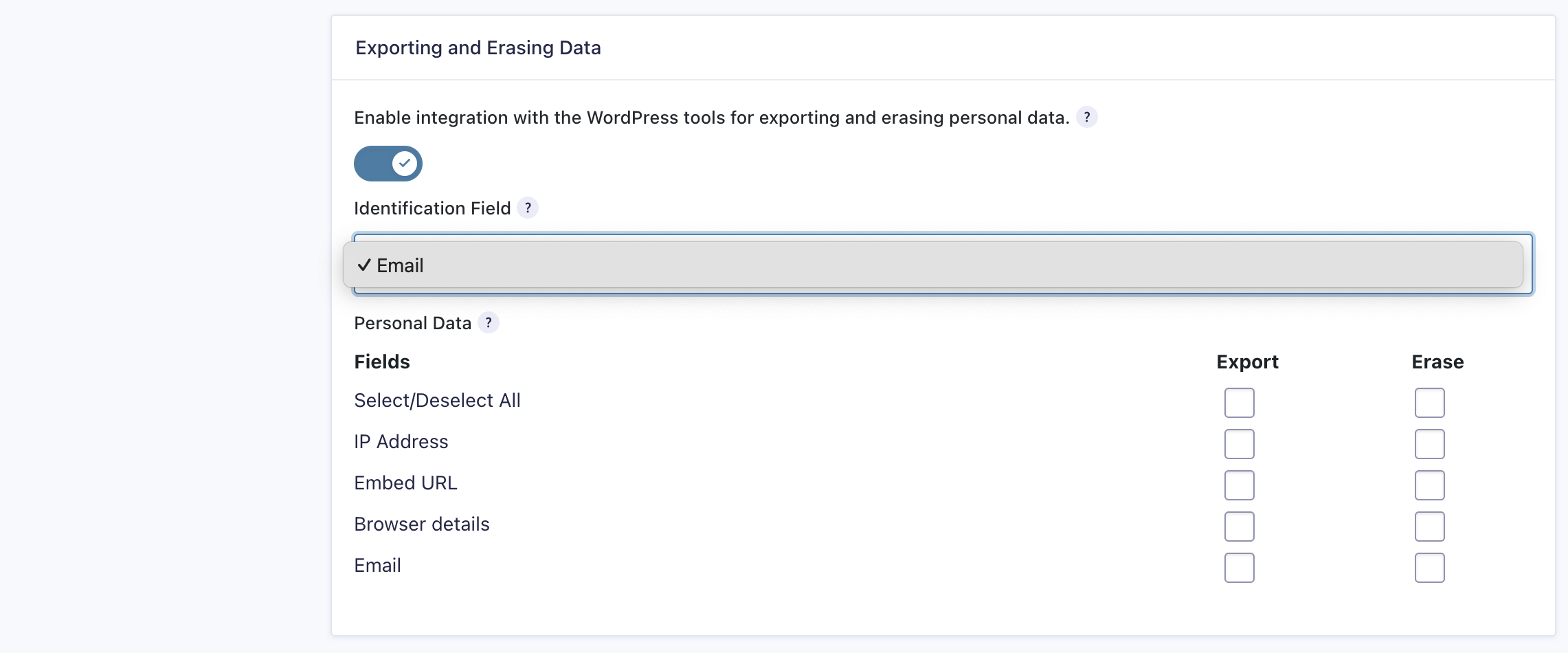The height and width of the screenshot is (653, 1568).
Task: Check Select/Deselect All Export checkbox
Action: (x=1239, y=403)
